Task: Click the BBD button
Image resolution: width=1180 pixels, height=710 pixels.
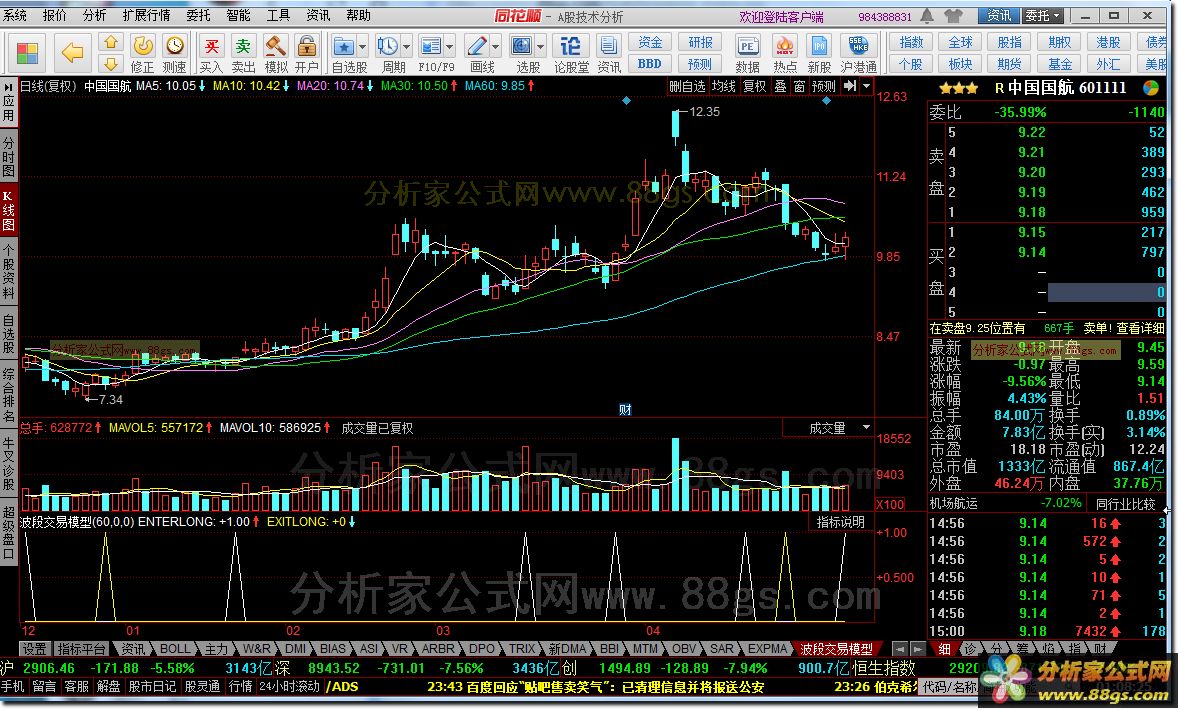Action: (x=650, y=64)
